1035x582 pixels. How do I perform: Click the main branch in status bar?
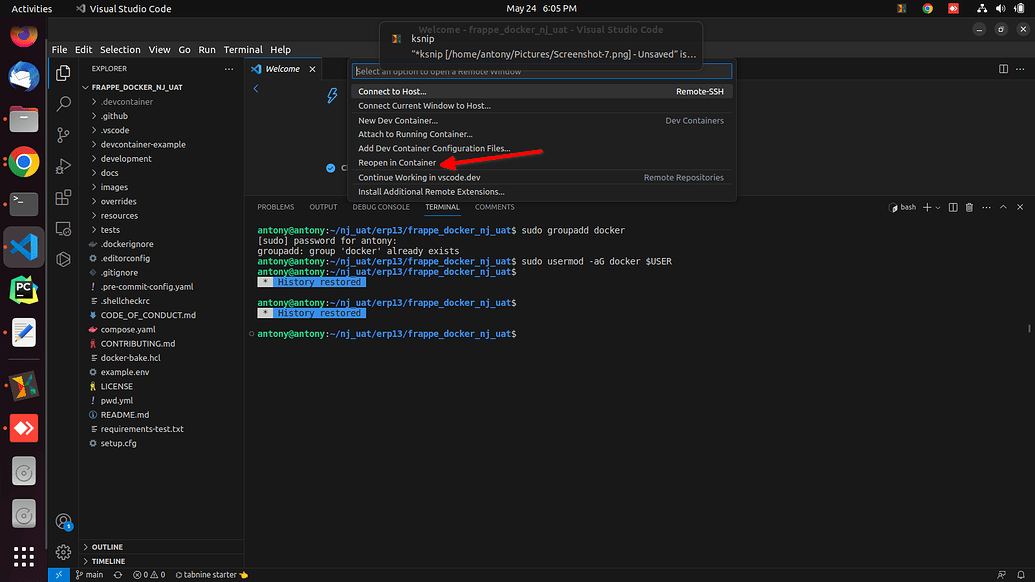[x=89, y=575]
